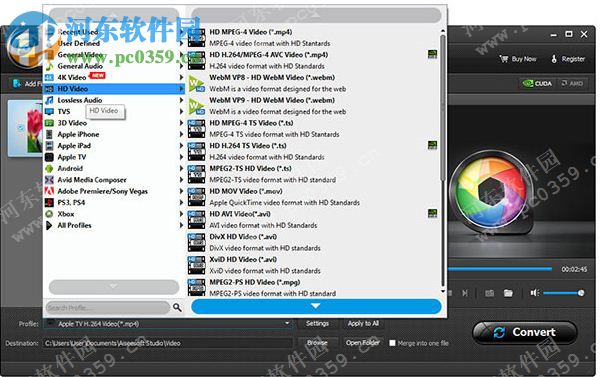The height and width of the screenshot is (377, 602).
Task: Skip to next frame in player
Action: [465, 293]
